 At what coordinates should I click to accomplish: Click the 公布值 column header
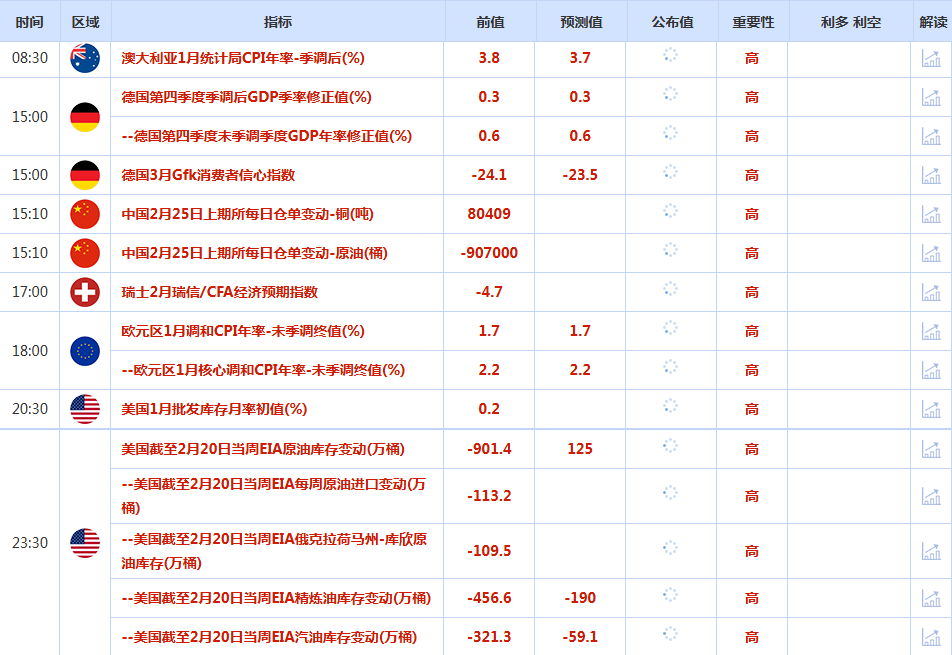[x=672, y=22]
